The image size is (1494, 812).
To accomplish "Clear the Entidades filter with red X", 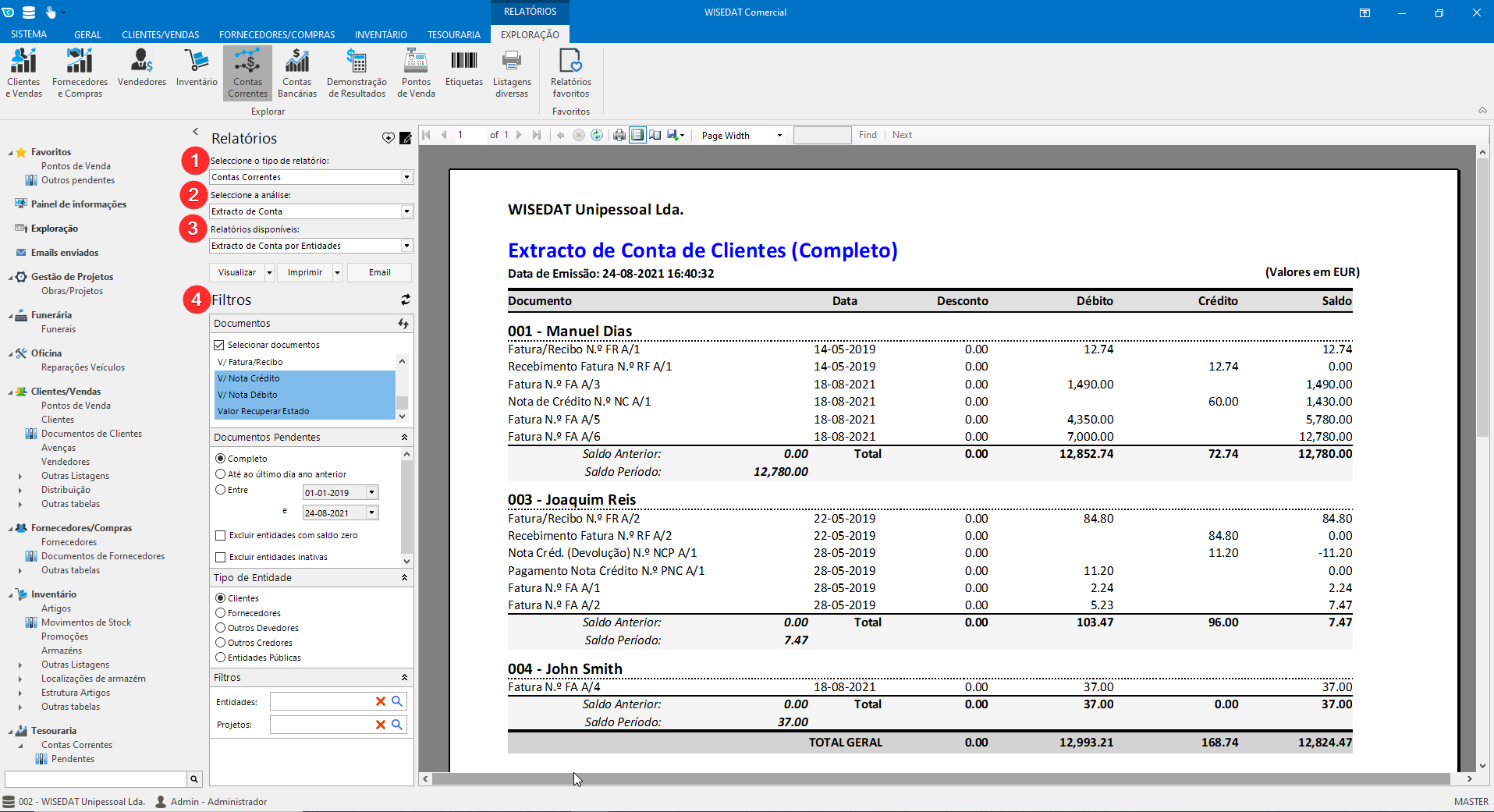I will pos(381,701).
